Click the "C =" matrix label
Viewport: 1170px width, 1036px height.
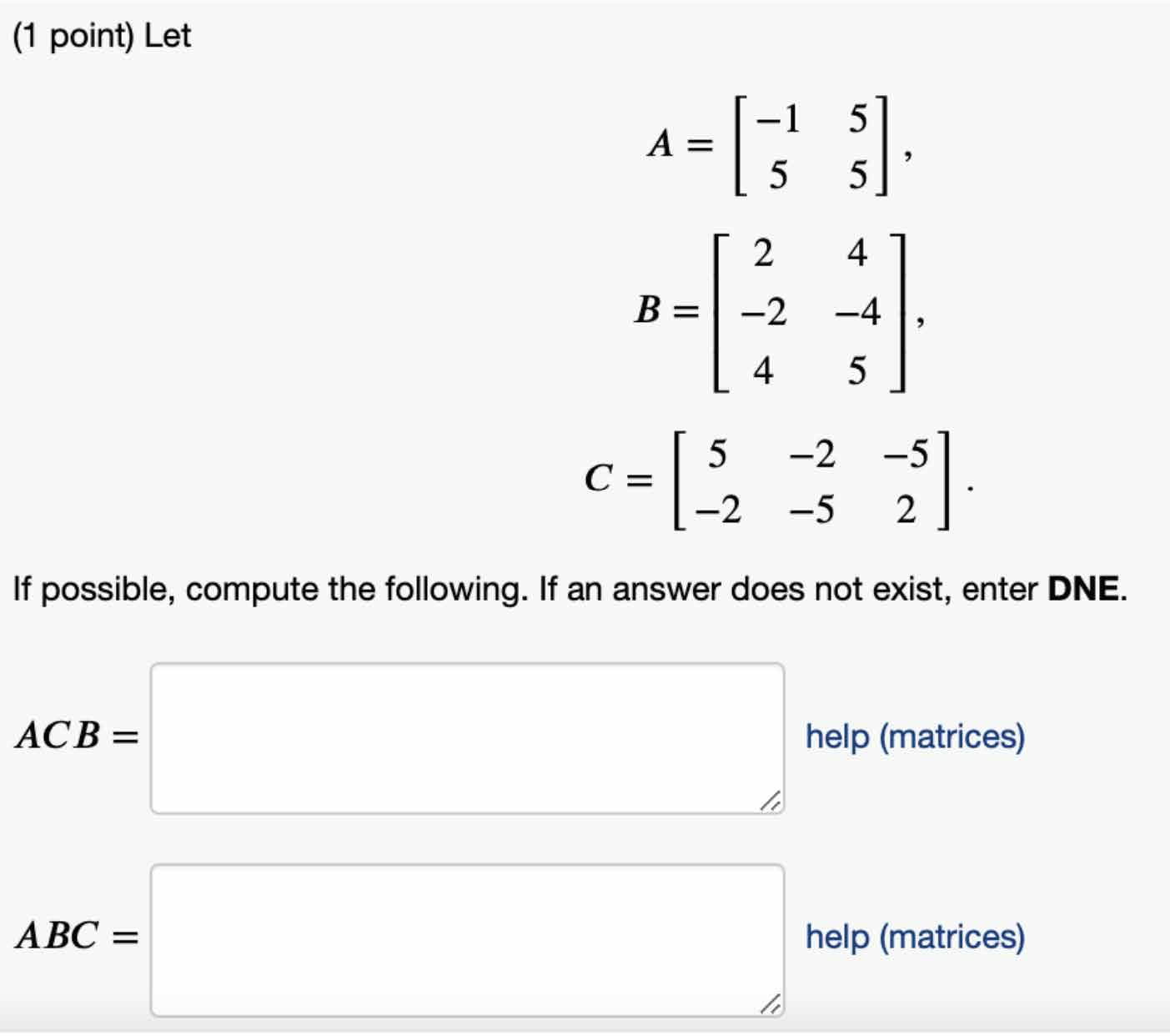click(617, 480)
